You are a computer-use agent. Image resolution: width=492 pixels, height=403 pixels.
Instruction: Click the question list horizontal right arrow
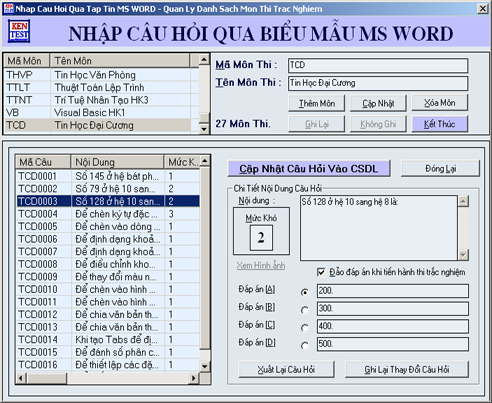pyautogui.click(x=194, y=378)
